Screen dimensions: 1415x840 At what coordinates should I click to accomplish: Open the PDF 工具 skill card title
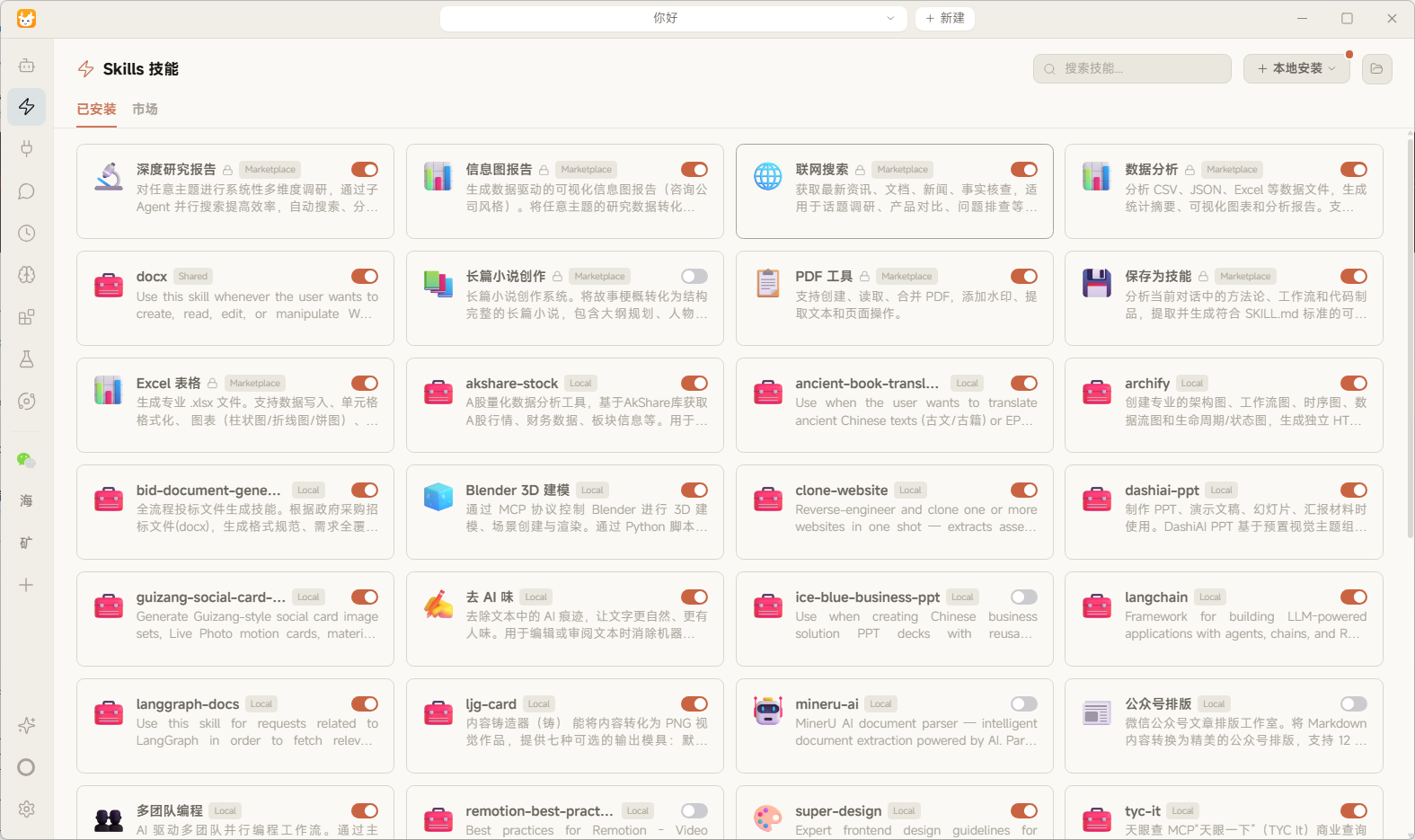coord(824,277)
